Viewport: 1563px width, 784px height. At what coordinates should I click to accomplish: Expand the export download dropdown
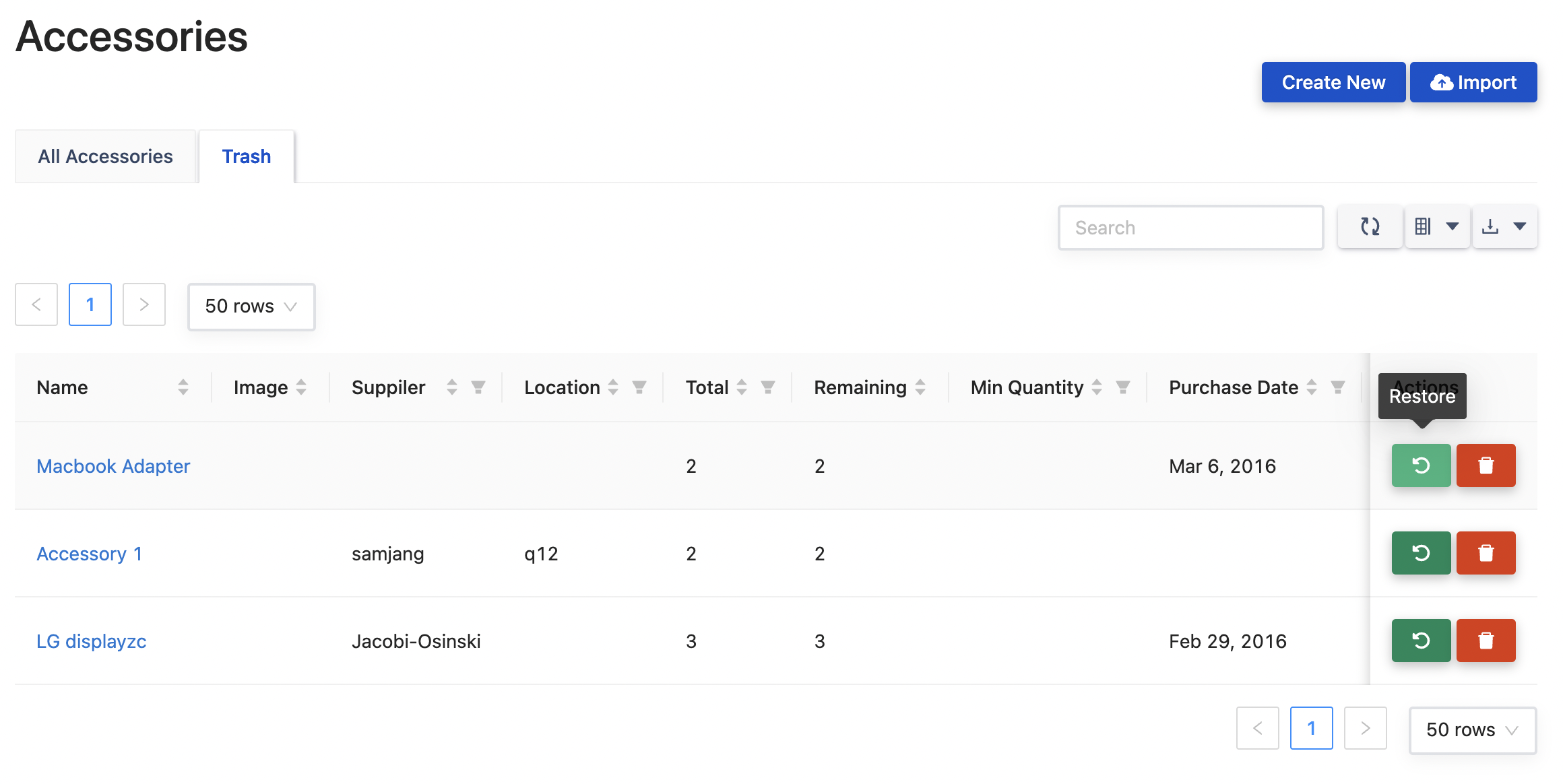pyautogui.click(x=1504, y=227)
